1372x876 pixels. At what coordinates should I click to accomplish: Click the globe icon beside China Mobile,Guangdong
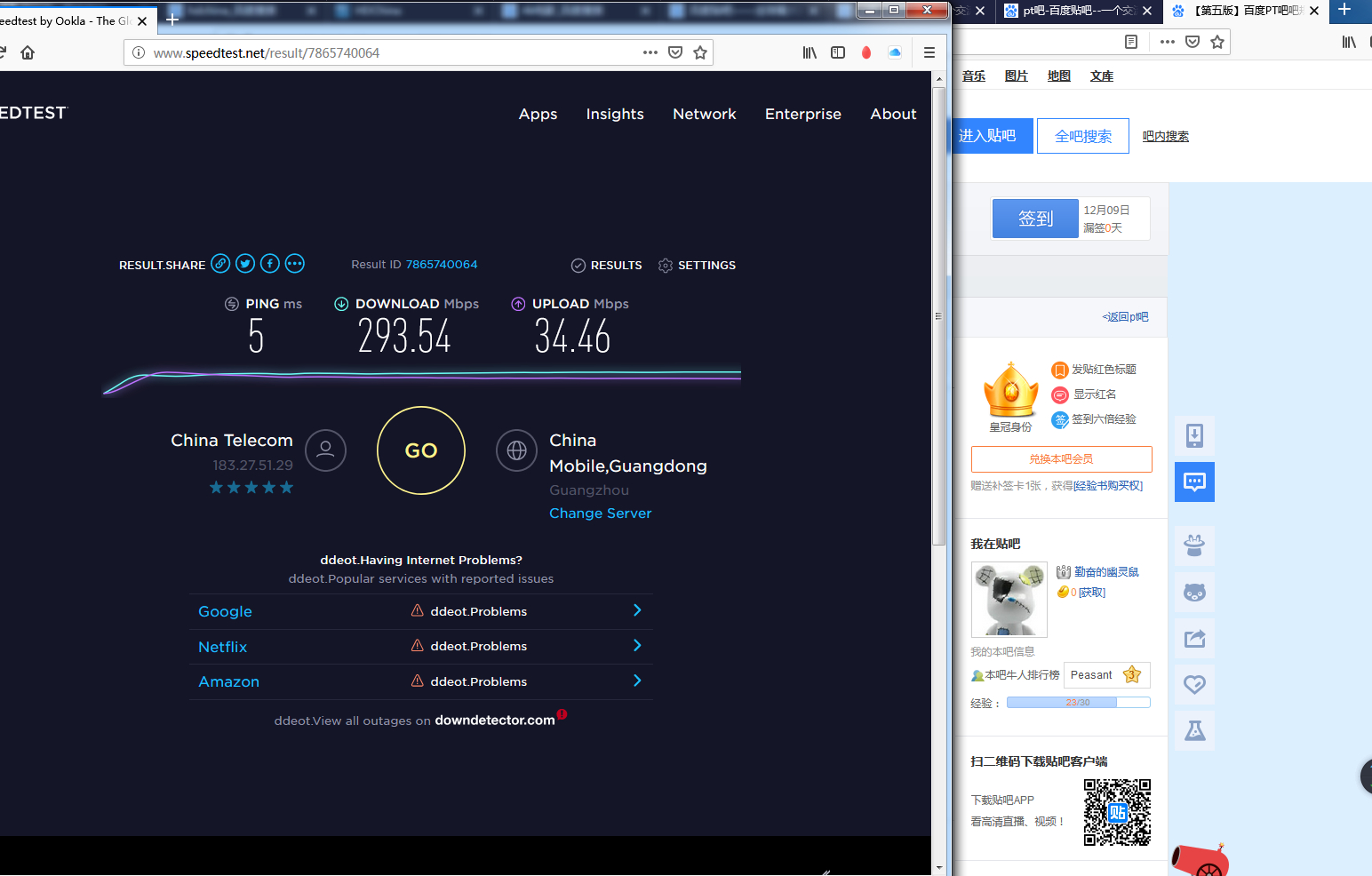tap(516, 450)
